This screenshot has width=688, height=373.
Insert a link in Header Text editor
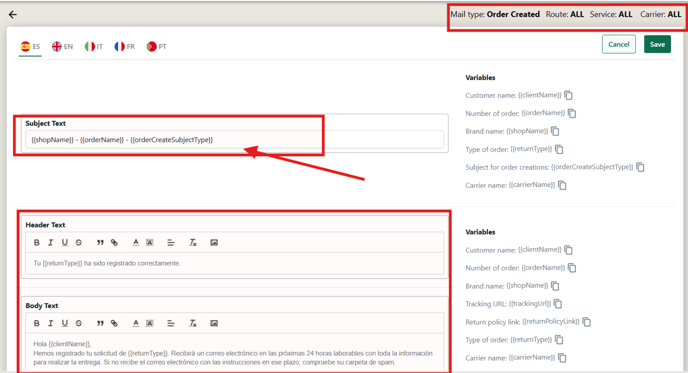114,242
